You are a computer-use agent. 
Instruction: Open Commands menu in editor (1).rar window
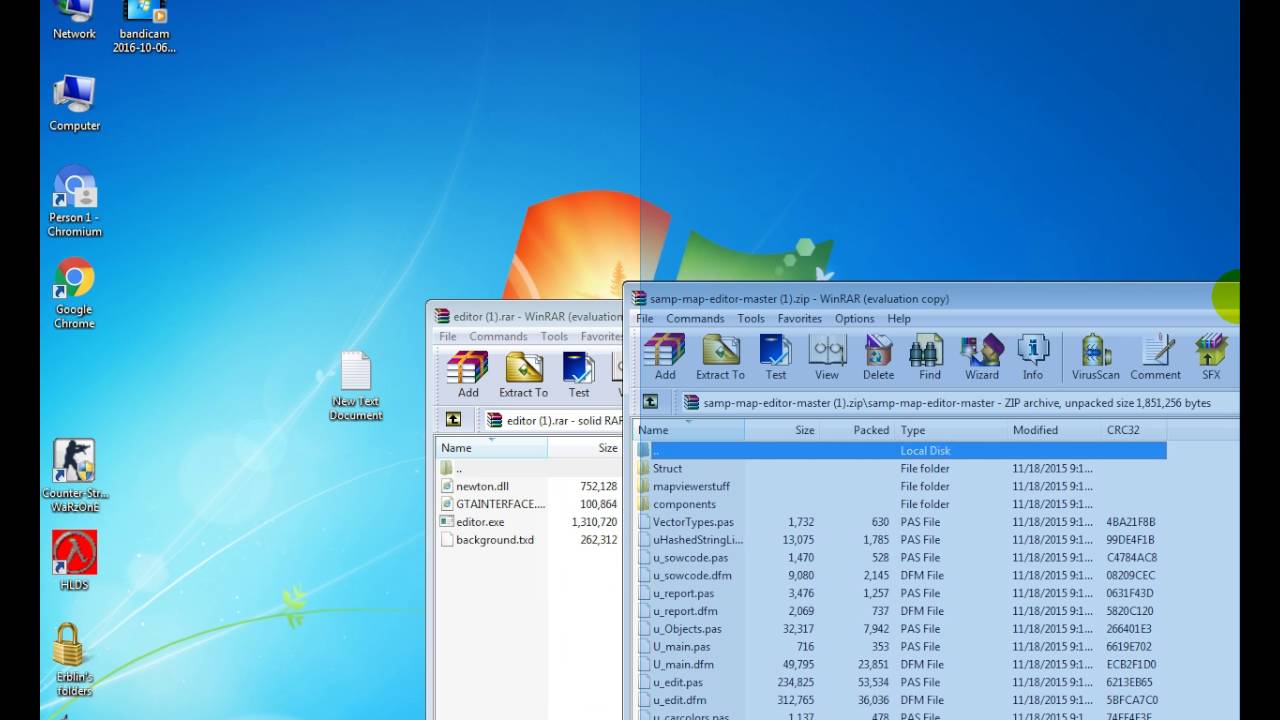(x=498, y=336)
